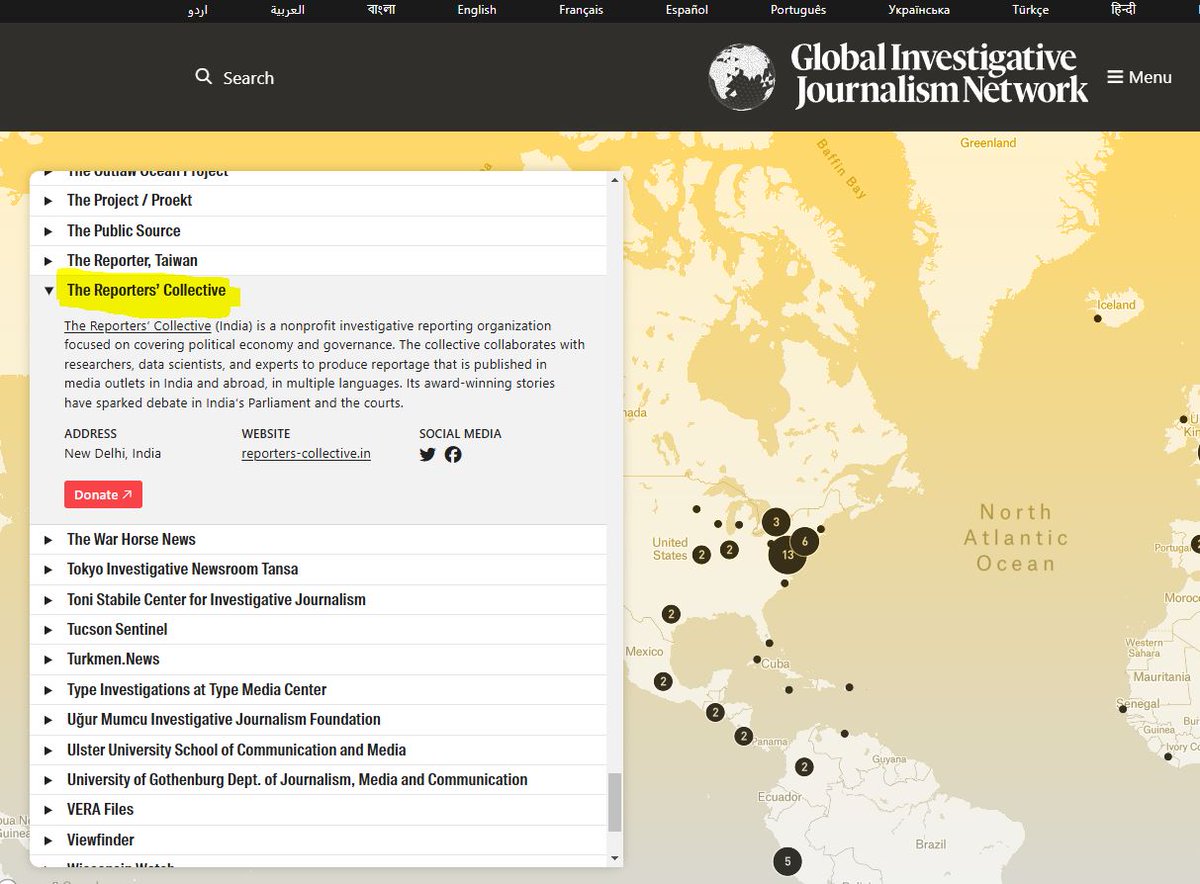Expand Ulster University School of Communication entry
1200x884 pixels.
coord(318,749)
